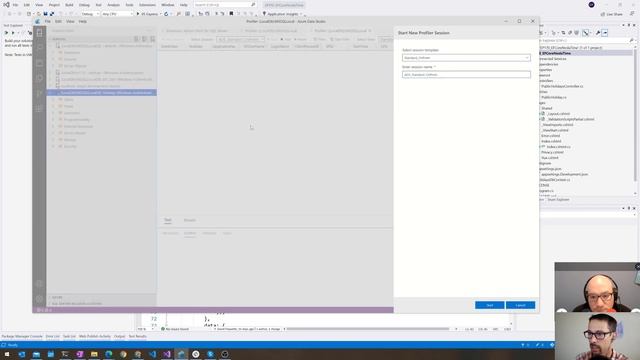Open Search view in Azure Data Studio sidebar
Viewport: 640px width, 360px height.
coord(40,48)
